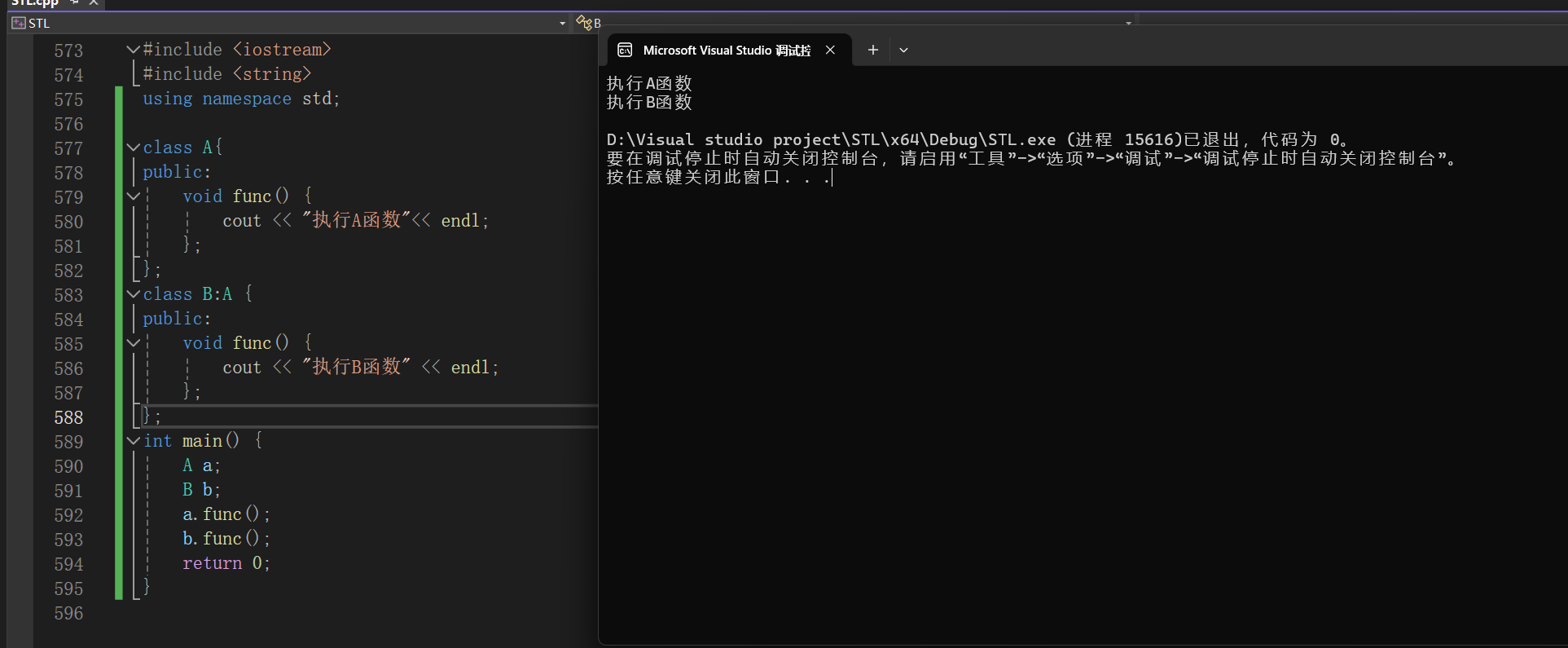Click on '#include <iostream>' text
The width and height of the screenshot is (1568, 648).
(x=237, y=50)
